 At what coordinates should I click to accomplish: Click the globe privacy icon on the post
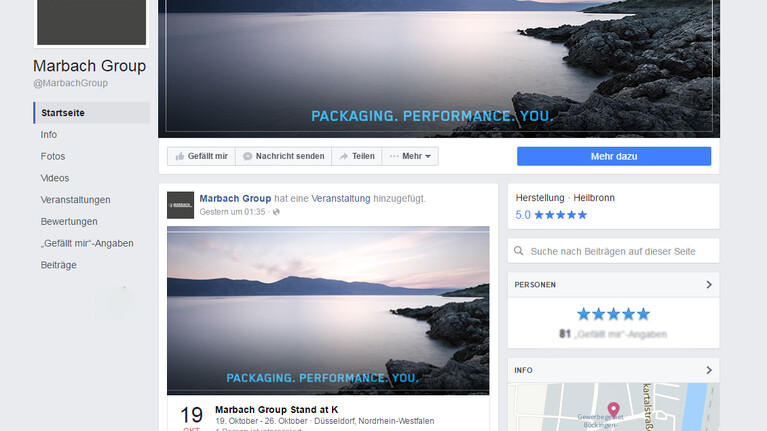click(276, 212)
